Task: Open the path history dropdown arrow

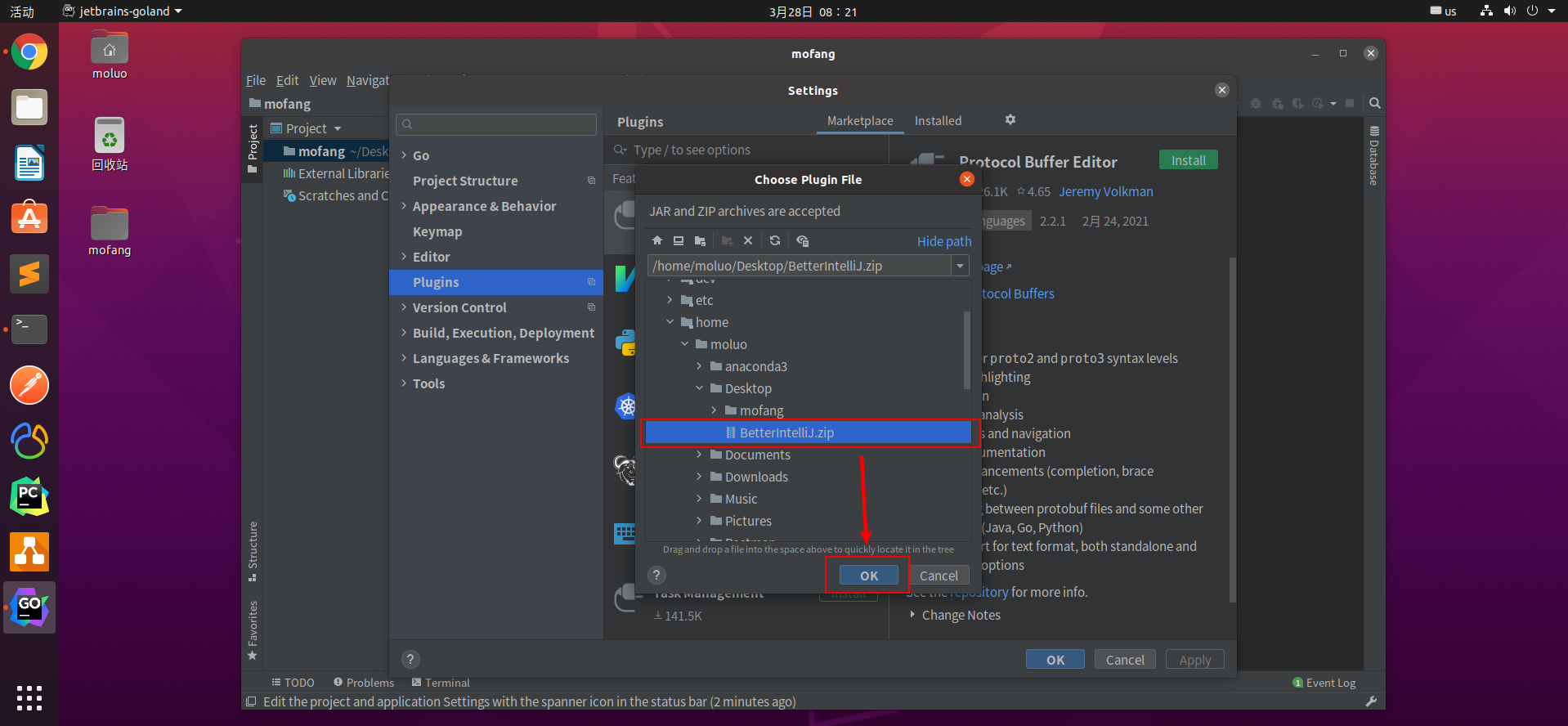Action: pos(961,266)
